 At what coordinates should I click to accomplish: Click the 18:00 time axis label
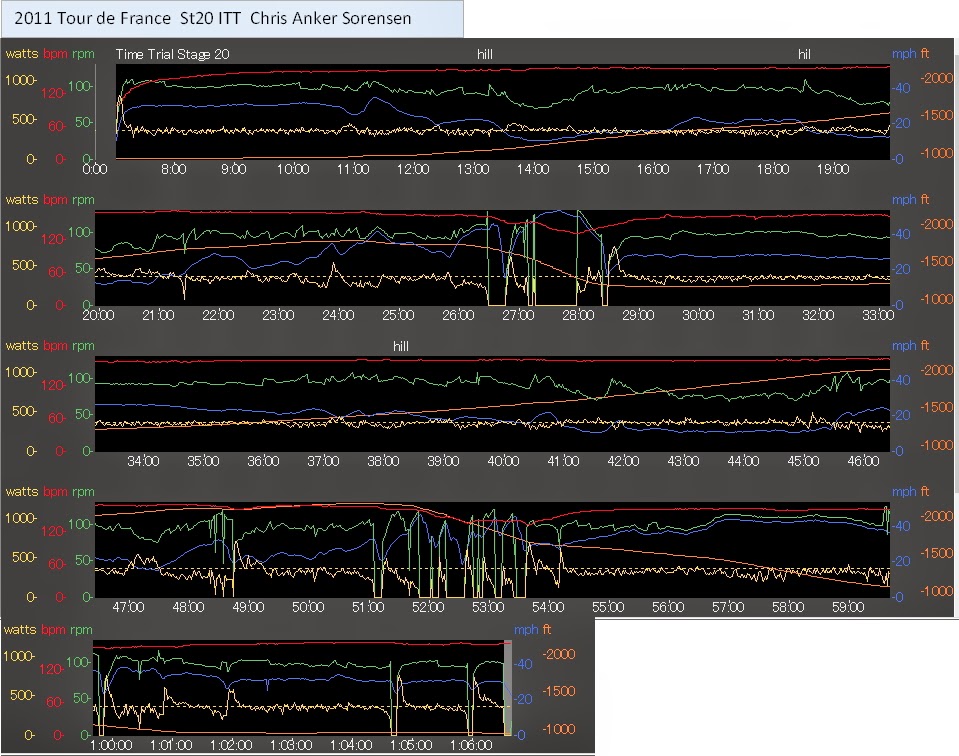pyautogui.click(x=772, y=169)
